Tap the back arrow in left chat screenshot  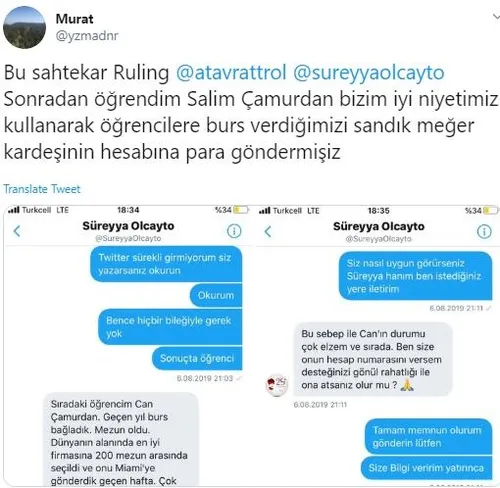pyautogui.click(x=17, y=231)
